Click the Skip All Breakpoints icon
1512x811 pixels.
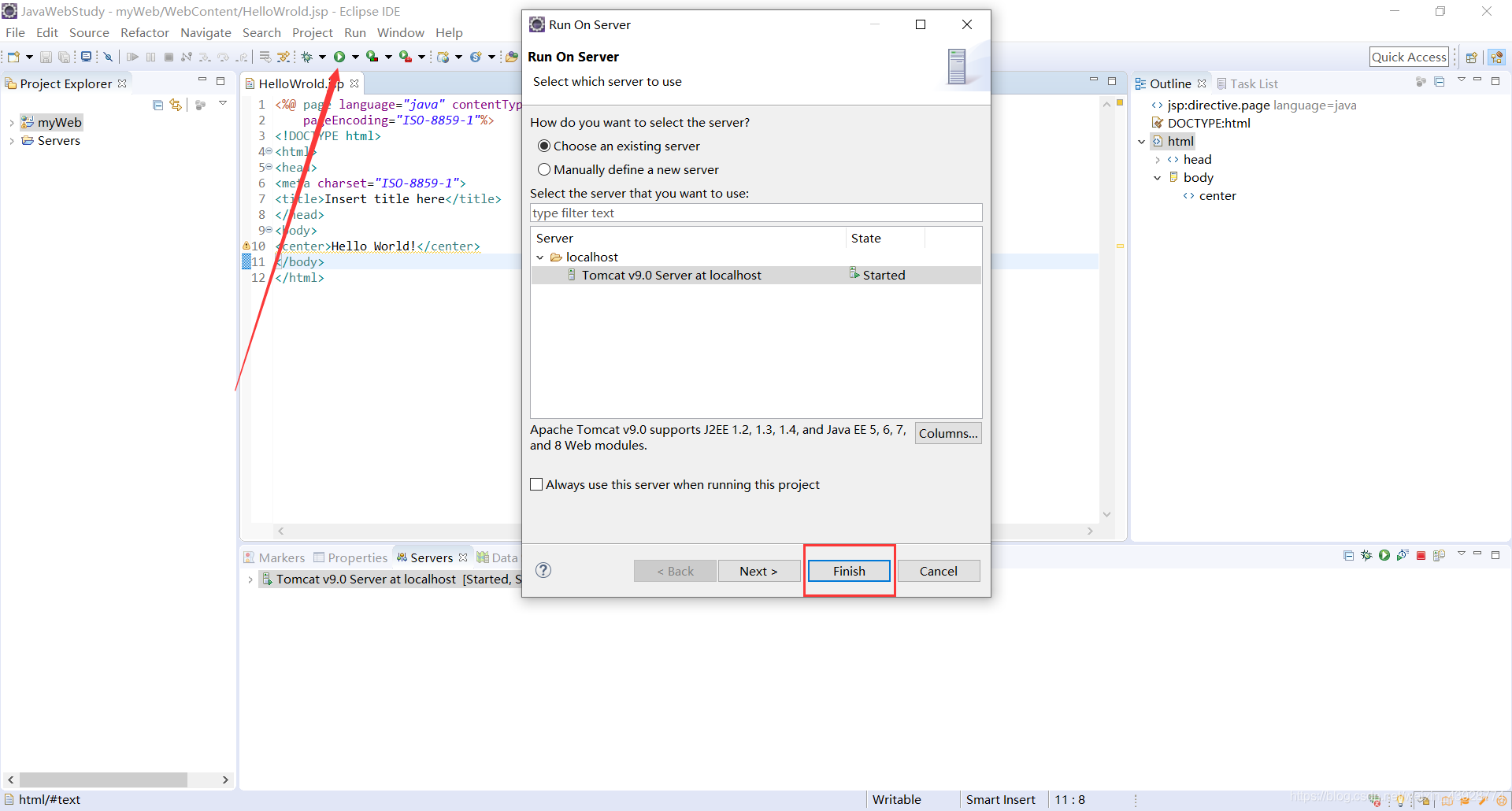pyautogui.click(x=109, y=57)
